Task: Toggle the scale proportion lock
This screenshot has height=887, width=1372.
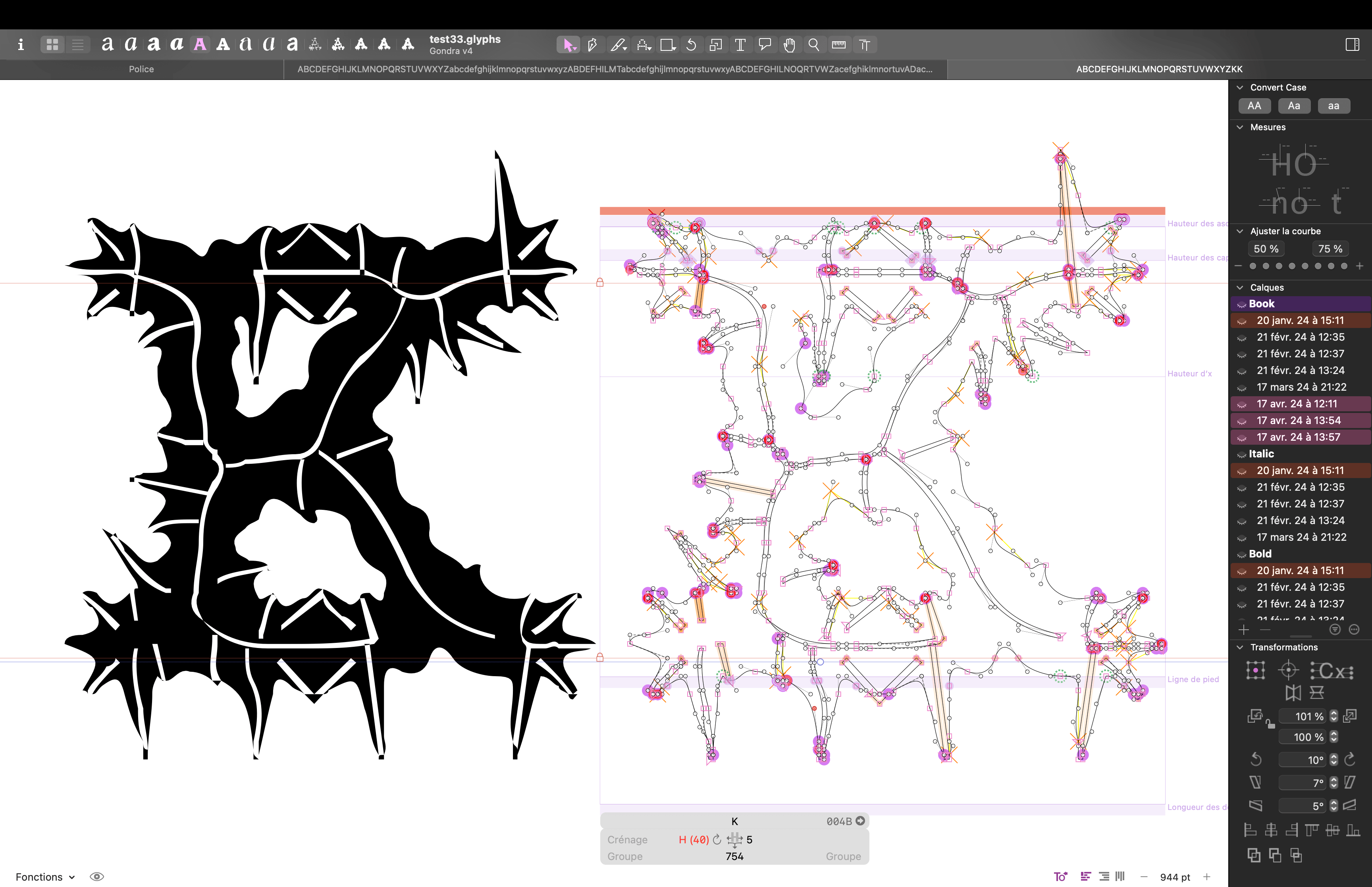Action: click(x=1271, y=724)
